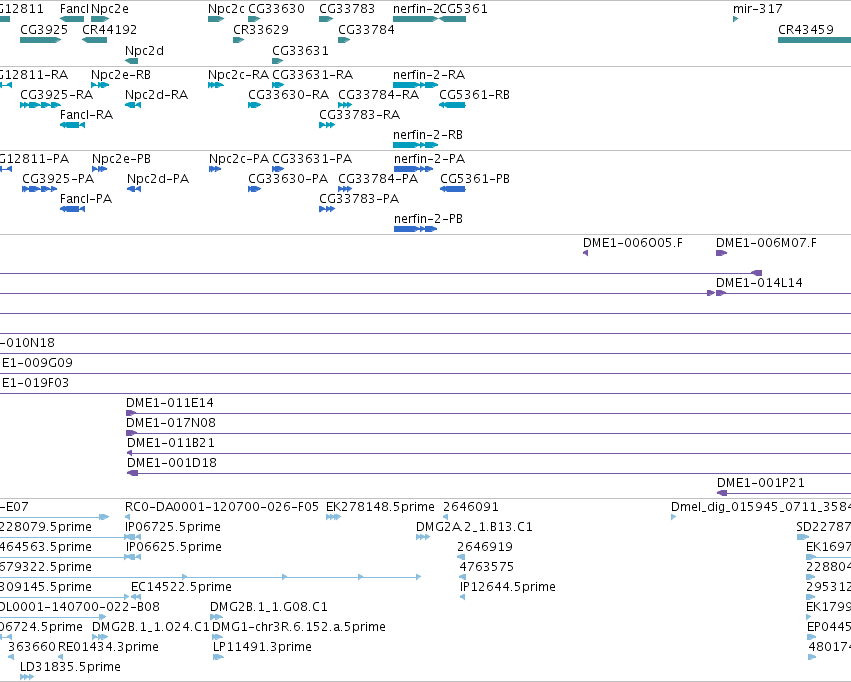
Task: Select the Dmel_dig_015945 EST marker
Action: [674, 517]
